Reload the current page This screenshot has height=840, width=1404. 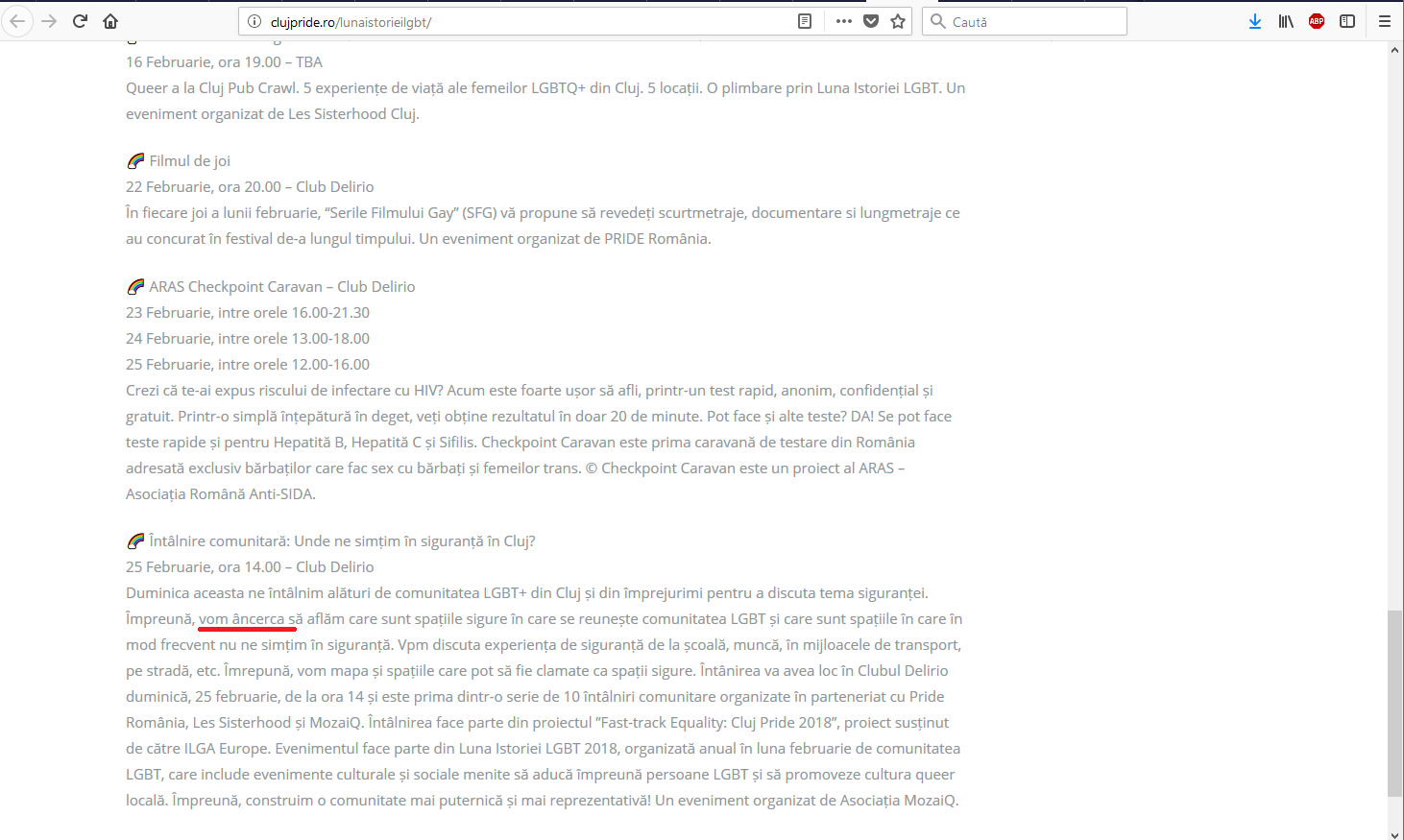pos(80,21)
